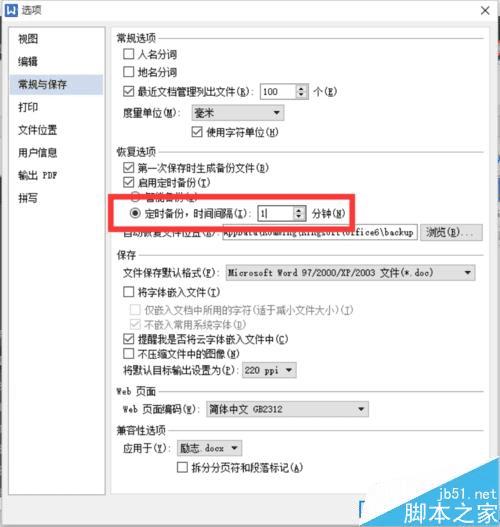Increase recent documents count with spinner arrow

click(301, 88)
